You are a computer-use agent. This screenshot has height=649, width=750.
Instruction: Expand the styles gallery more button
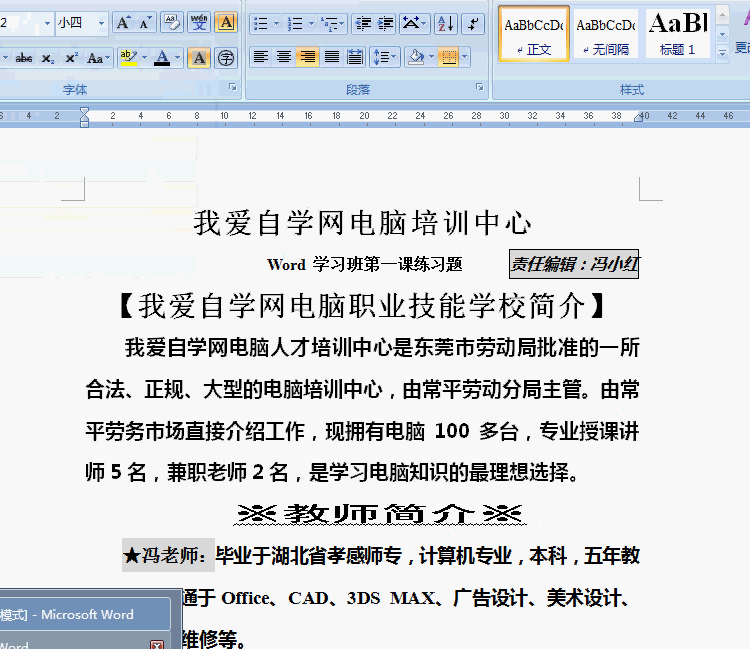coord(722,53)
